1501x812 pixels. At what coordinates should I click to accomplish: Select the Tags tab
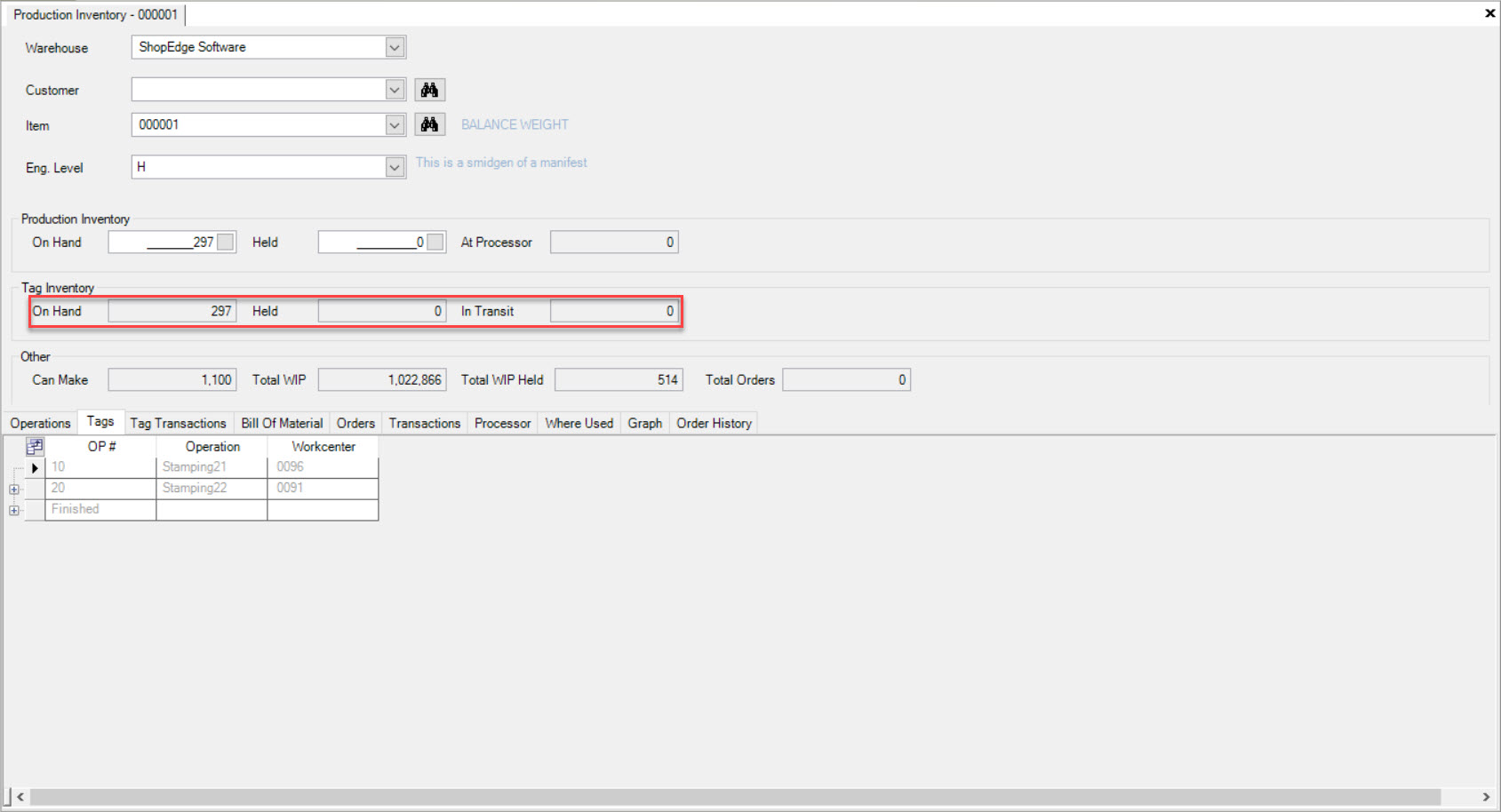coord(100,422)
